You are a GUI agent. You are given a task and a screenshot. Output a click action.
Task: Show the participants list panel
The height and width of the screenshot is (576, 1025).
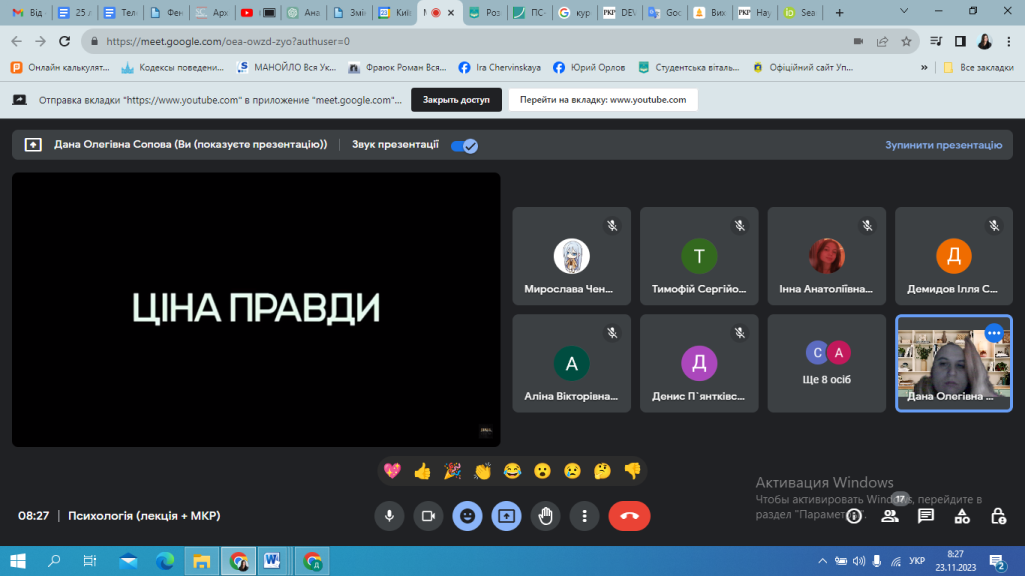(x=889, y=516)
